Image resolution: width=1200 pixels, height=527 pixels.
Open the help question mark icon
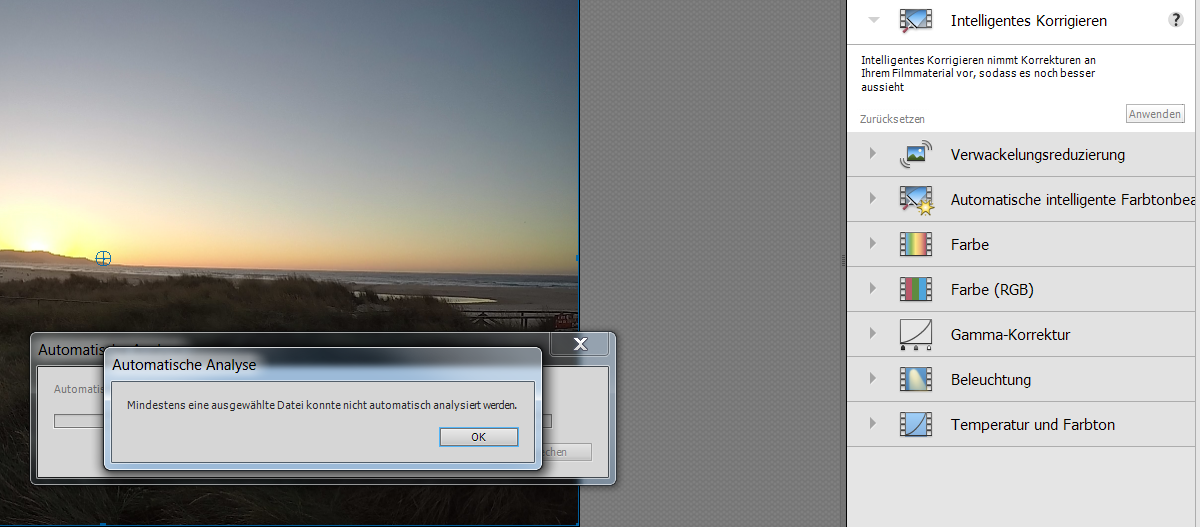click(x=1176, y=20)
